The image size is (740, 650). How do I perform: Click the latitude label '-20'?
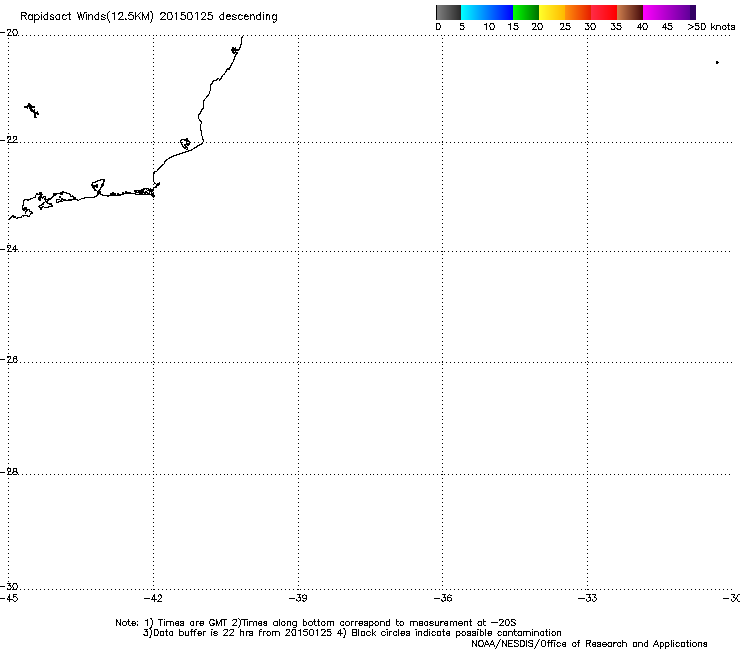pos(9,33)
